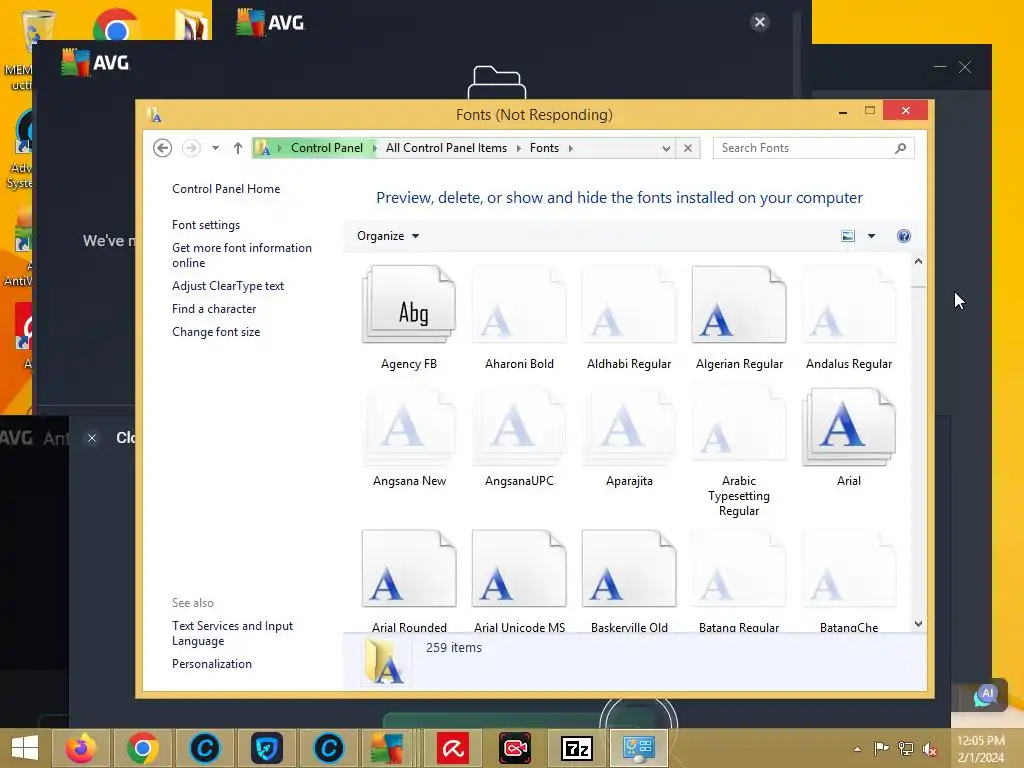1024x768 pixels.
Task: Open the taskbar clock showing 12:05 PM
Action: pyautogui.click(x=981, y=749)
